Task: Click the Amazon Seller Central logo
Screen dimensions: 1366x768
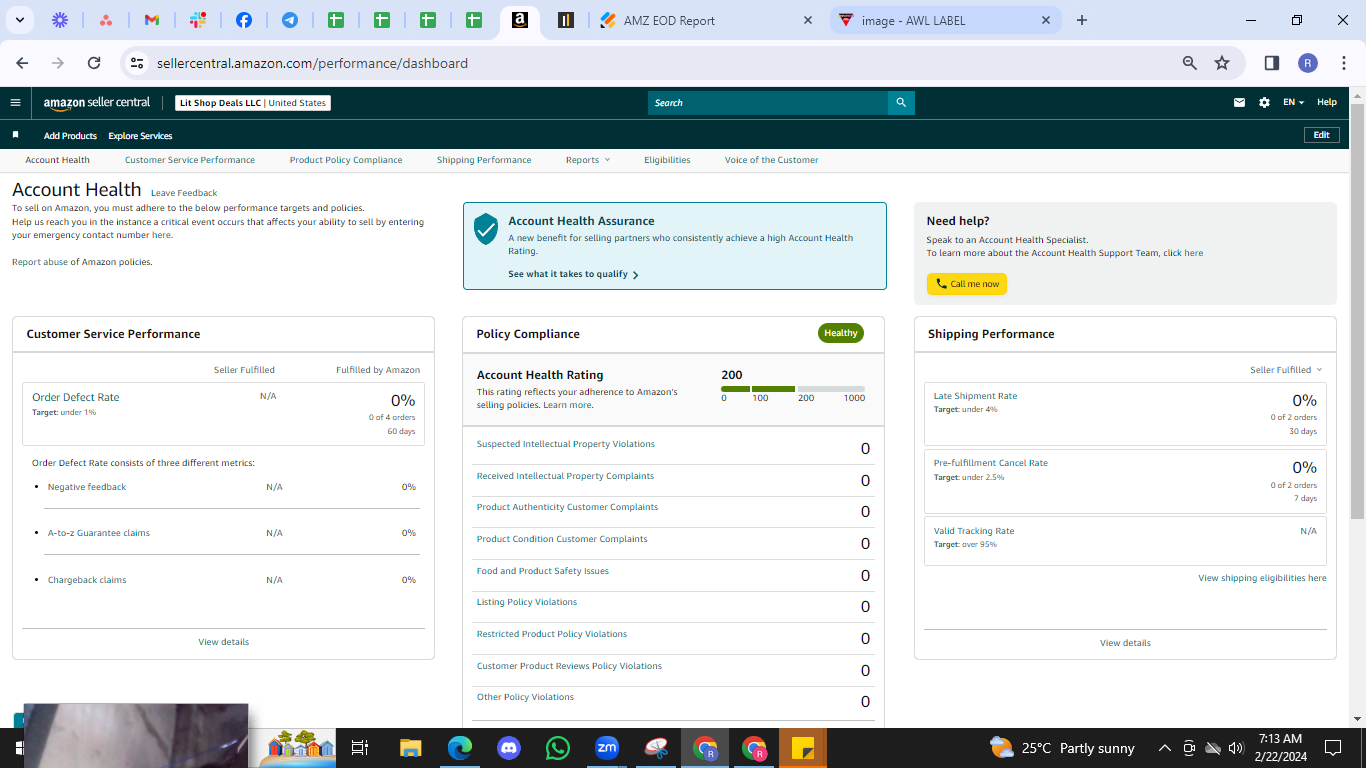Action: point(96,102)
